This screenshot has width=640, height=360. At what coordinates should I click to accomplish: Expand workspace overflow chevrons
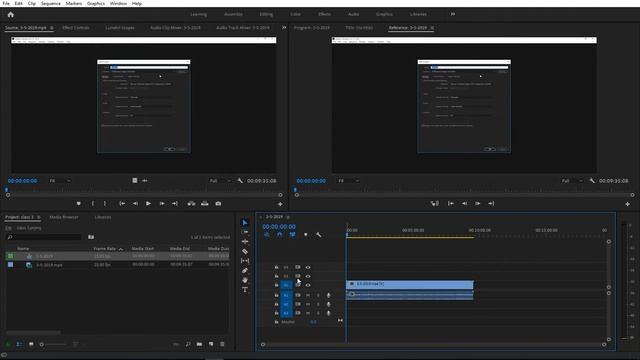[453, 14]
